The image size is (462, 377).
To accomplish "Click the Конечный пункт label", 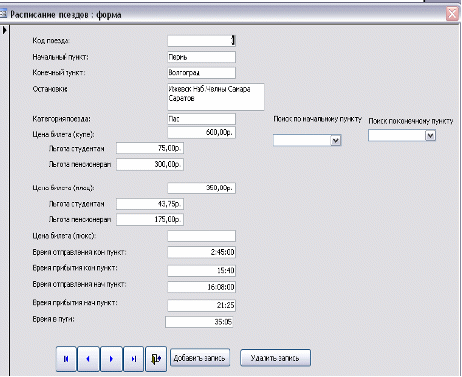I will (x=59, y=73).
